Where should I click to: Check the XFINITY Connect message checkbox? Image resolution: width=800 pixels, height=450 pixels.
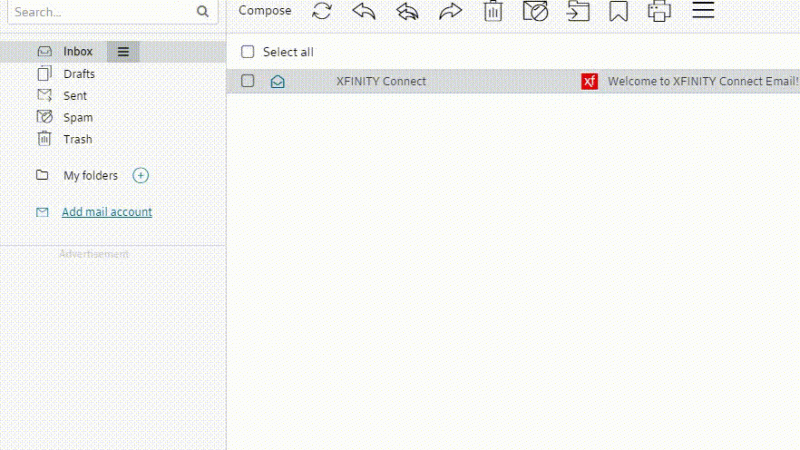[x=248, y=81]
